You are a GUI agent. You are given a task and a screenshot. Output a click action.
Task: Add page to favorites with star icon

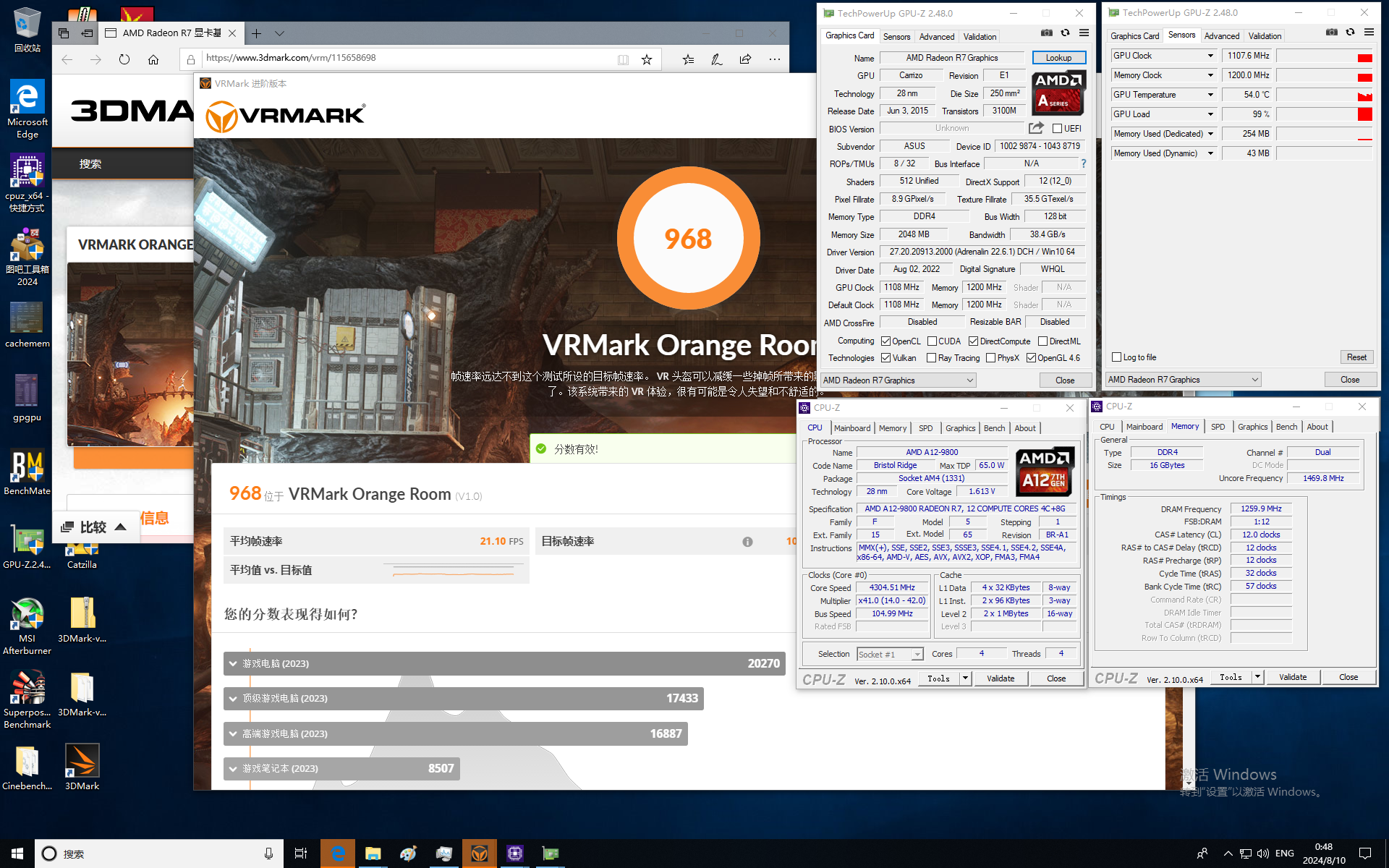(647, 59)
